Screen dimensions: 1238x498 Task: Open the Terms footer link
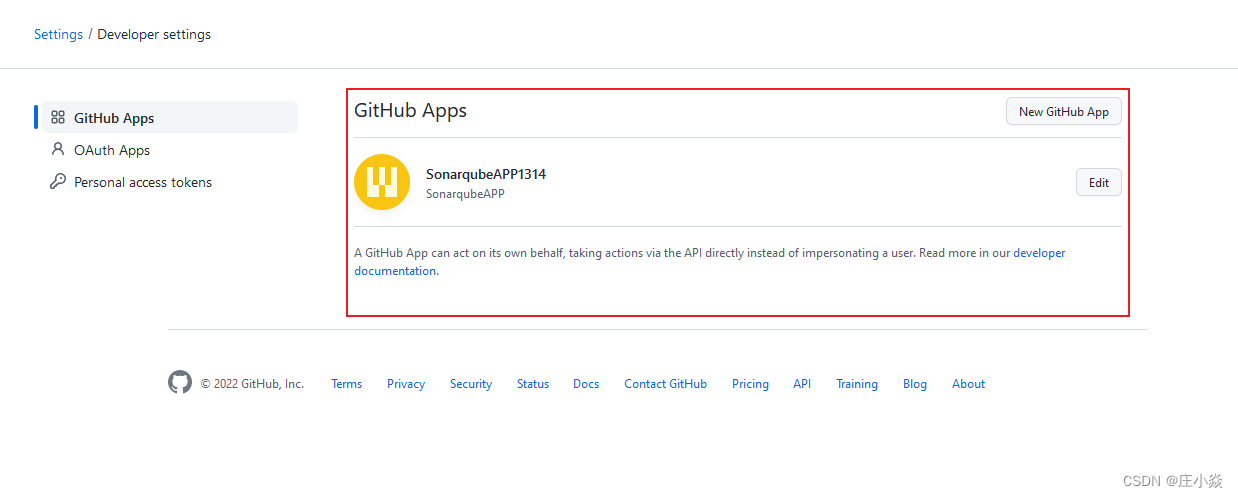coord(347,384)
